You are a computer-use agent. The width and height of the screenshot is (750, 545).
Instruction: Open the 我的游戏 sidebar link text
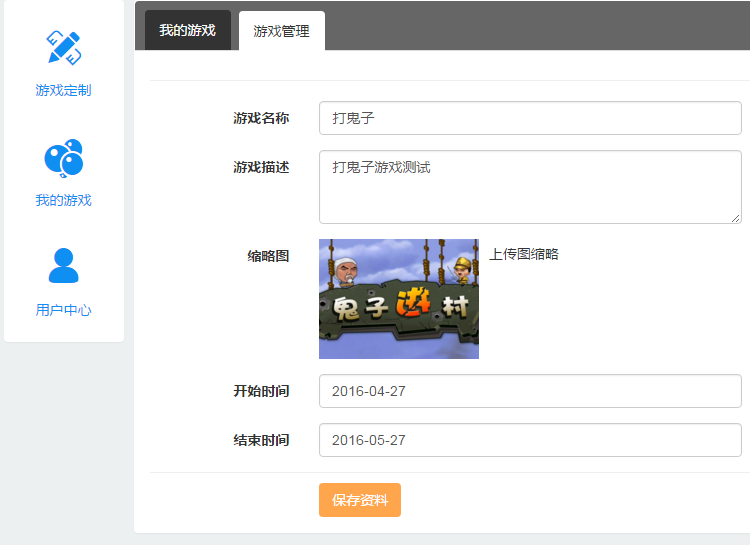coord(64,200)
